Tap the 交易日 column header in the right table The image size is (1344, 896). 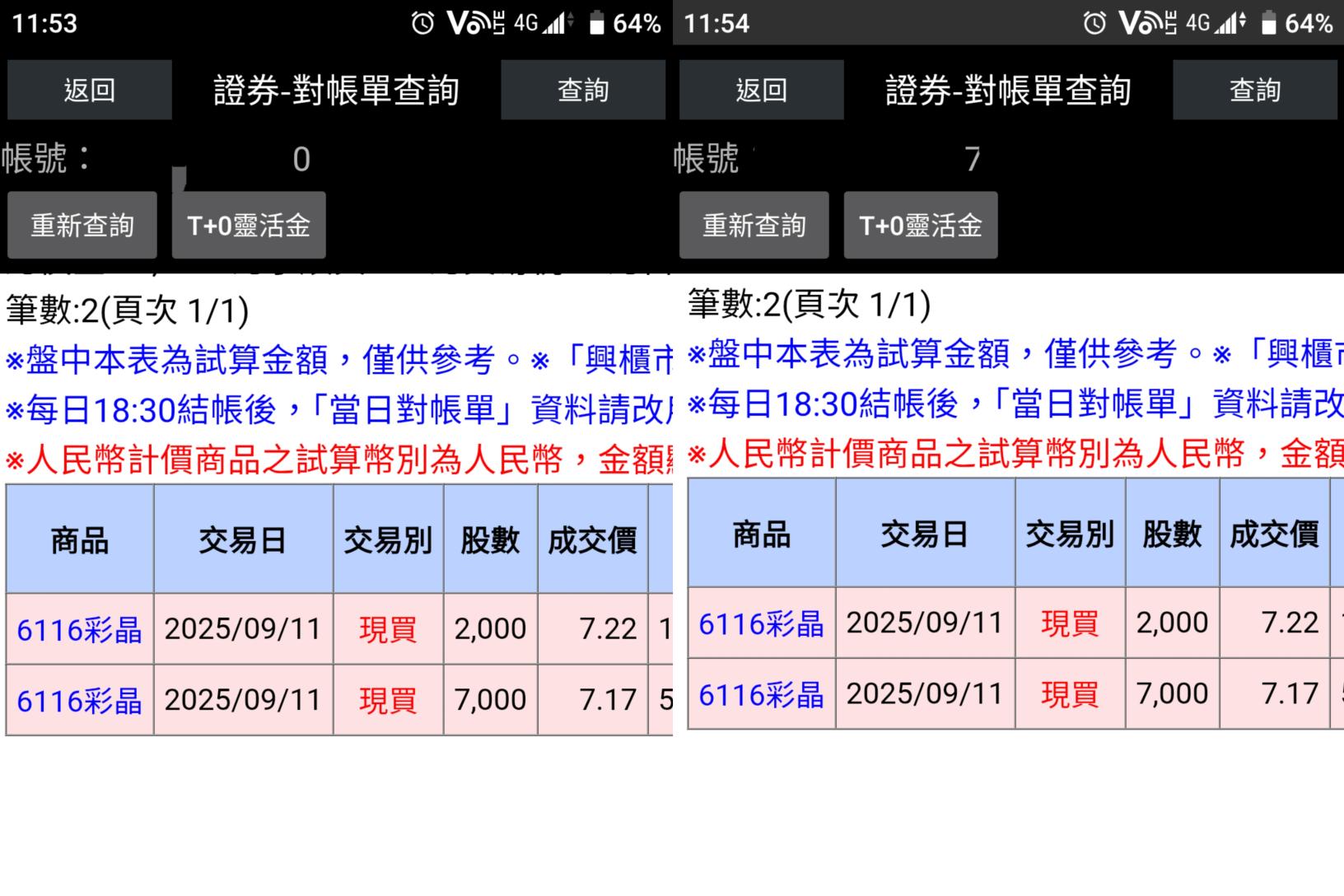point(925,534)
